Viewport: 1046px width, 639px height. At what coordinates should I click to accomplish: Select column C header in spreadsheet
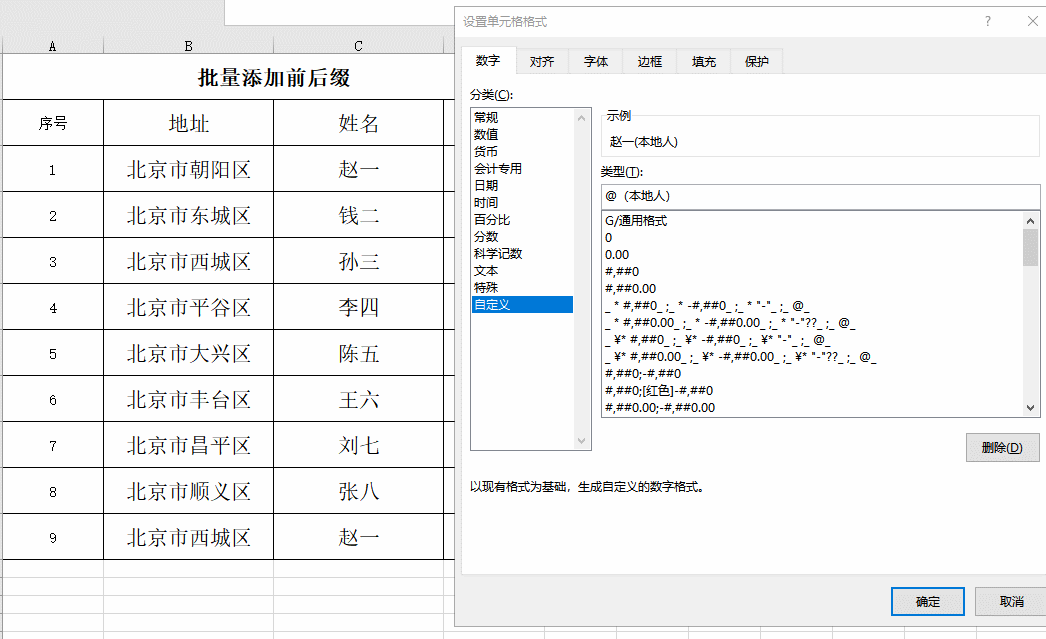pos(358,46)
